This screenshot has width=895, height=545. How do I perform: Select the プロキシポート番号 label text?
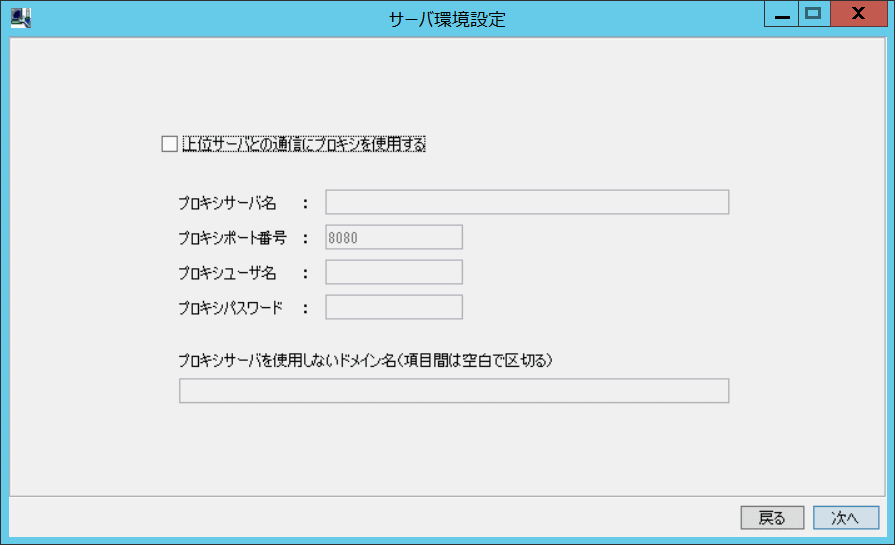click(232, 237)
